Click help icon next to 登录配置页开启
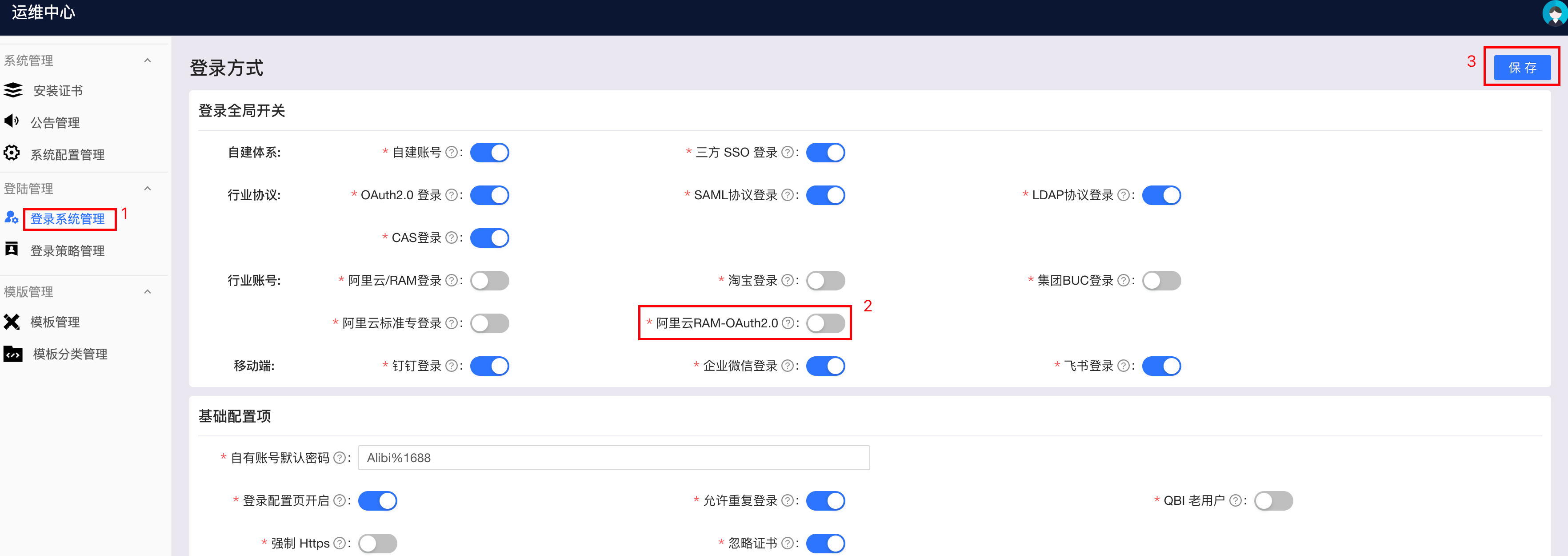Screen dimensions: 1568x556 tap(340, 500)
